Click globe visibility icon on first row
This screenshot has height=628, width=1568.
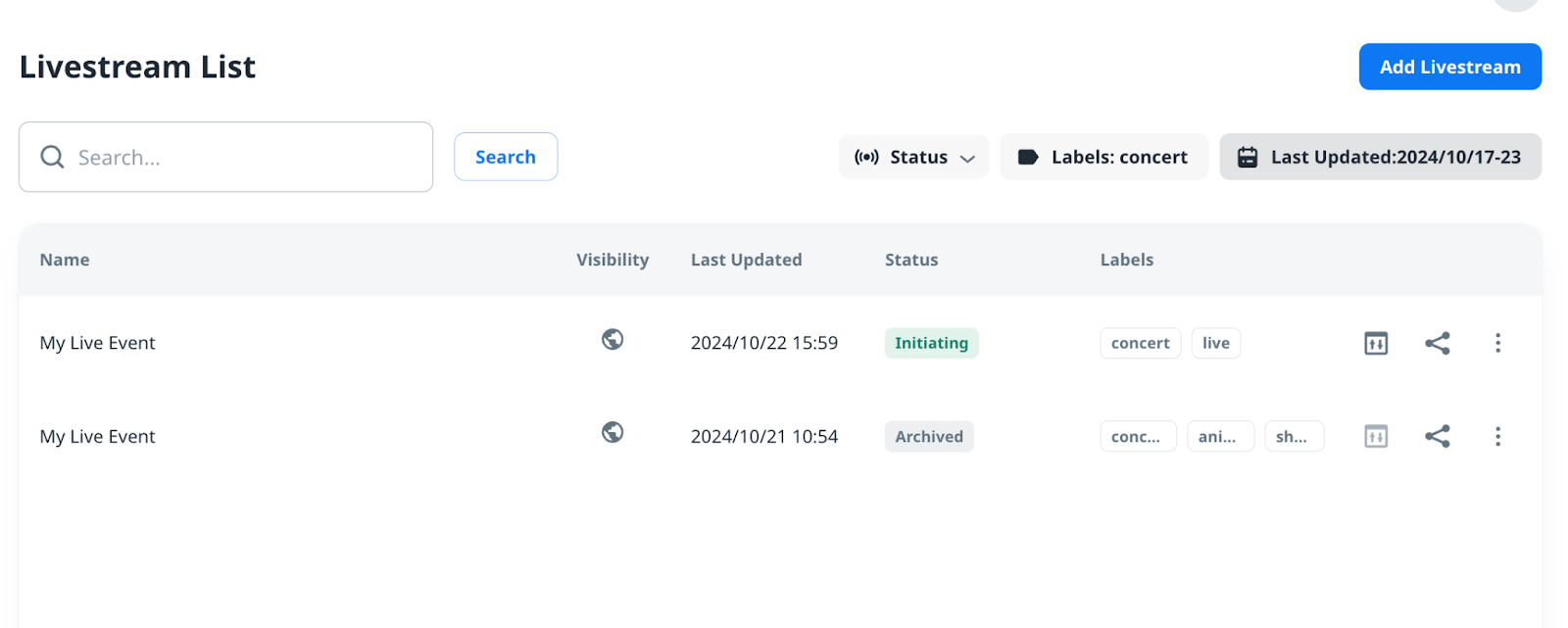coord(612,339)
